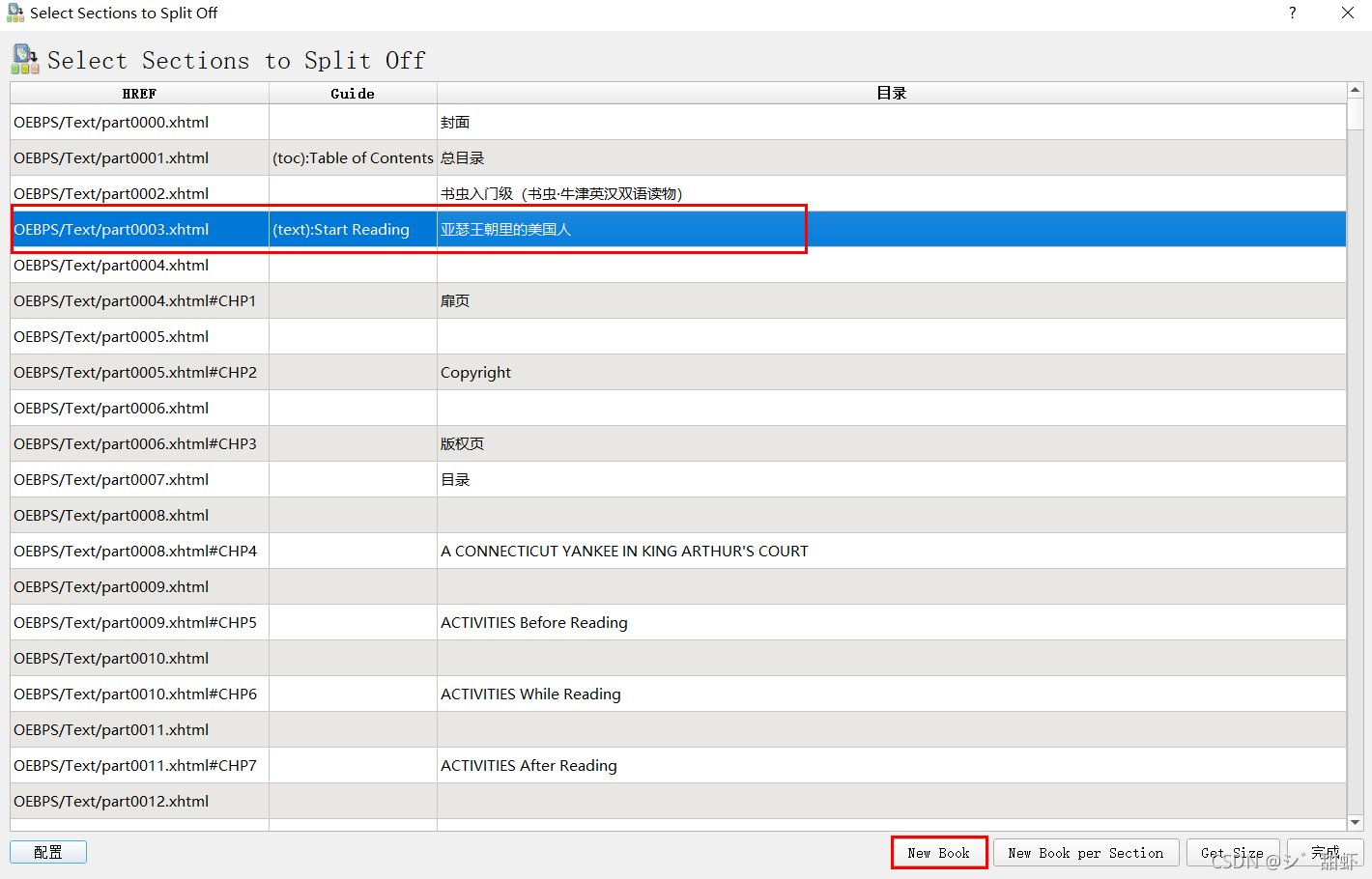Screen dimensions: 1372x879
Task: Select row OEBPS/Text/part0007.xhtml
Action: point(677,479)
